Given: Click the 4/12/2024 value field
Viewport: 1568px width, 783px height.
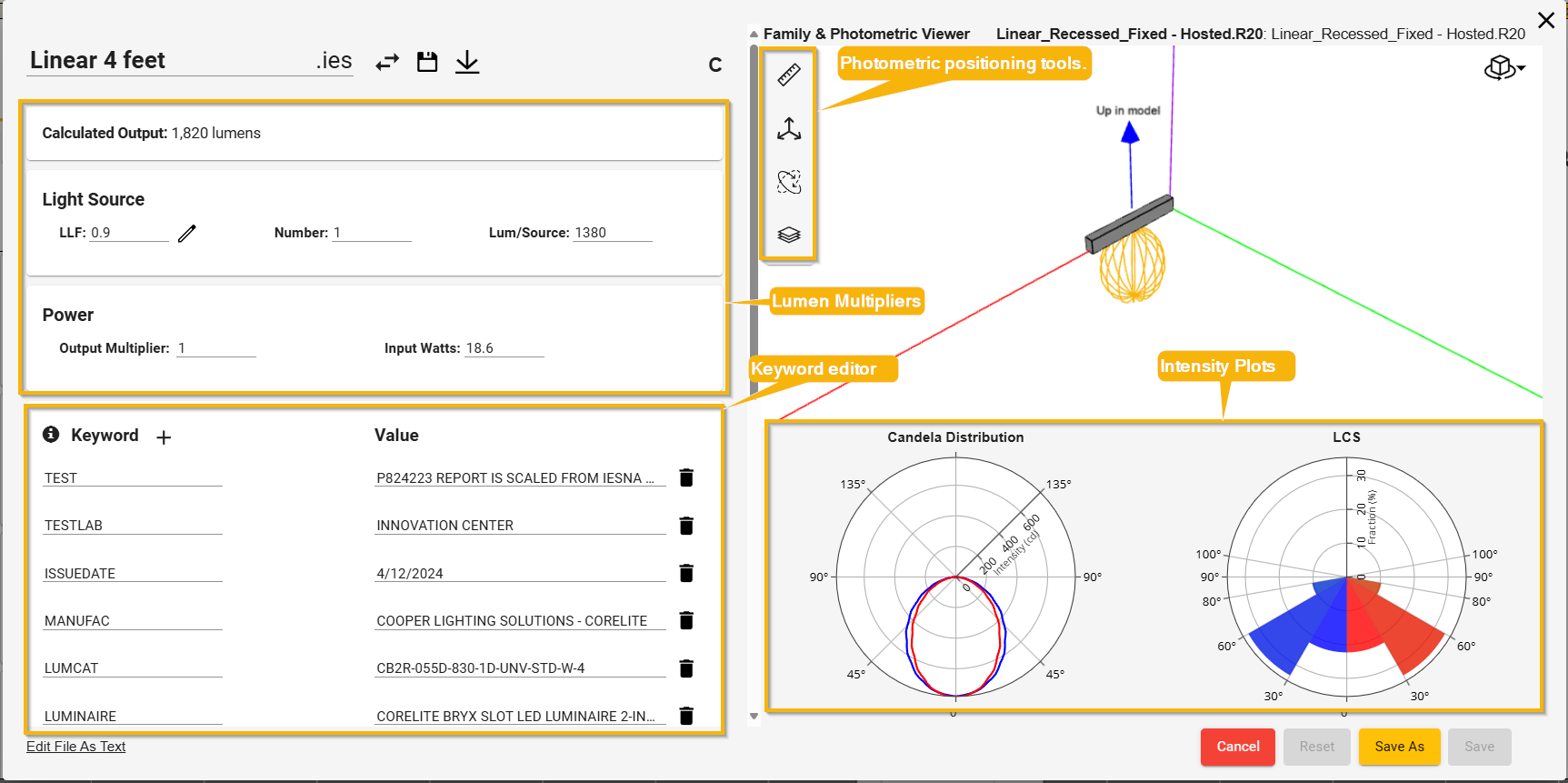Looking at the screenshot, I should (x=520, y=574).
